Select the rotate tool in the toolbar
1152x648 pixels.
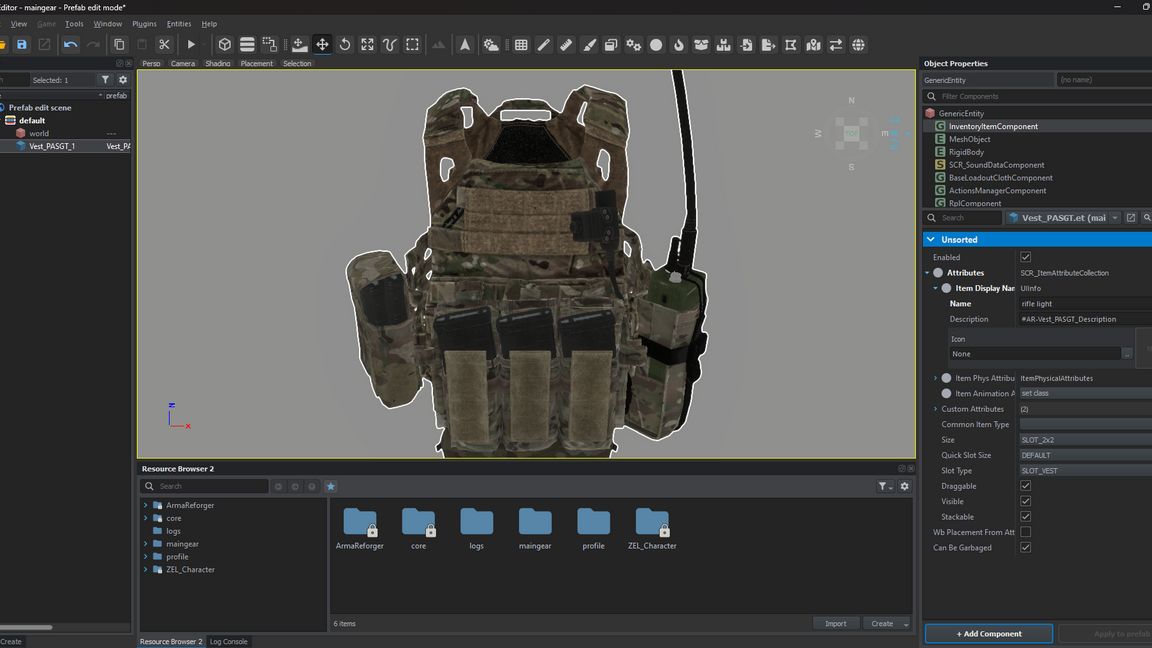point(345,45)
